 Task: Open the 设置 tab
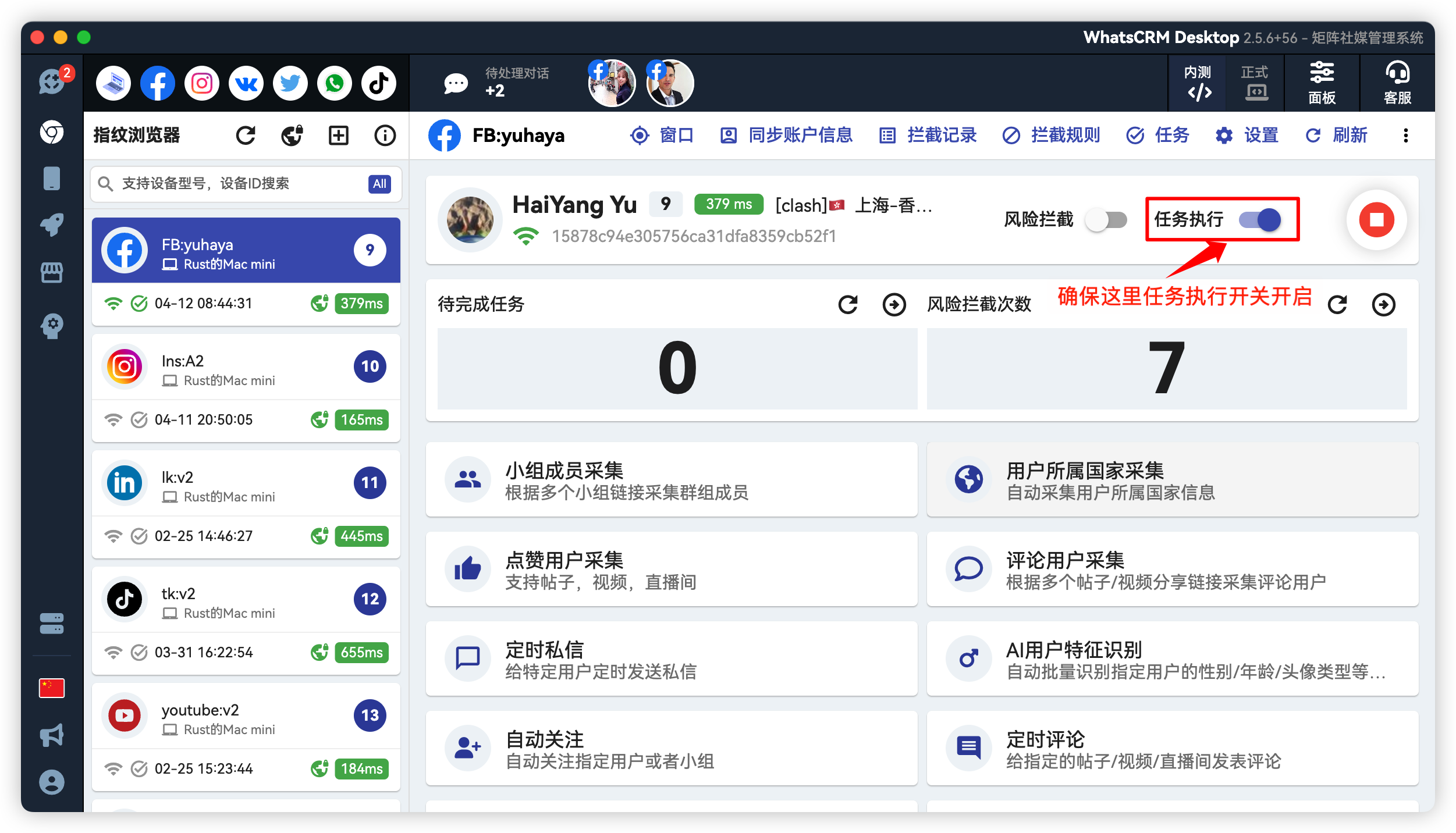tap(1247, 136)
